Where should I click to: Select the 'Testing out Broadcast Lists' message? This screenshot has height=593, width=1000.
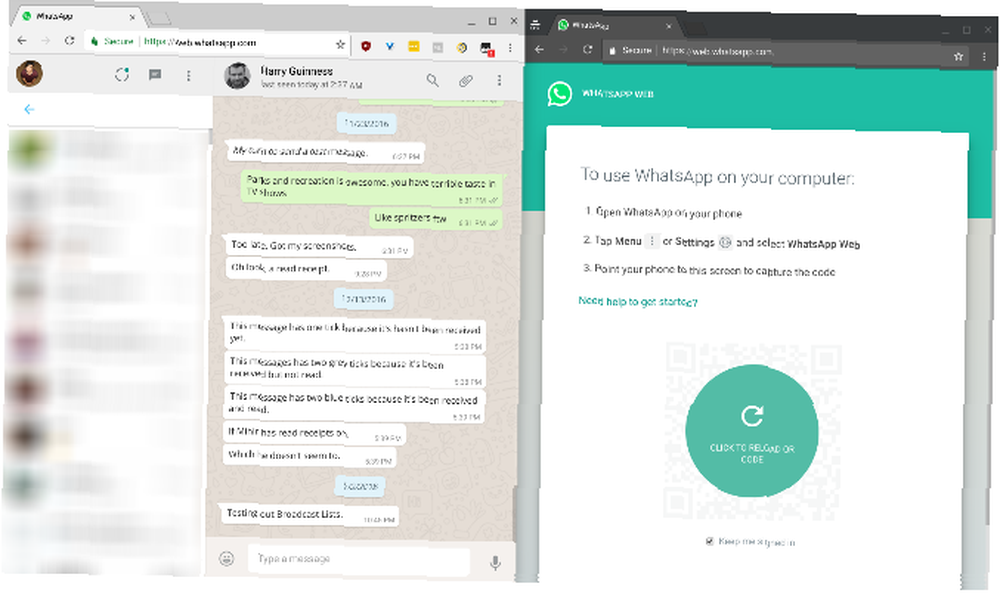coord(309,514)
